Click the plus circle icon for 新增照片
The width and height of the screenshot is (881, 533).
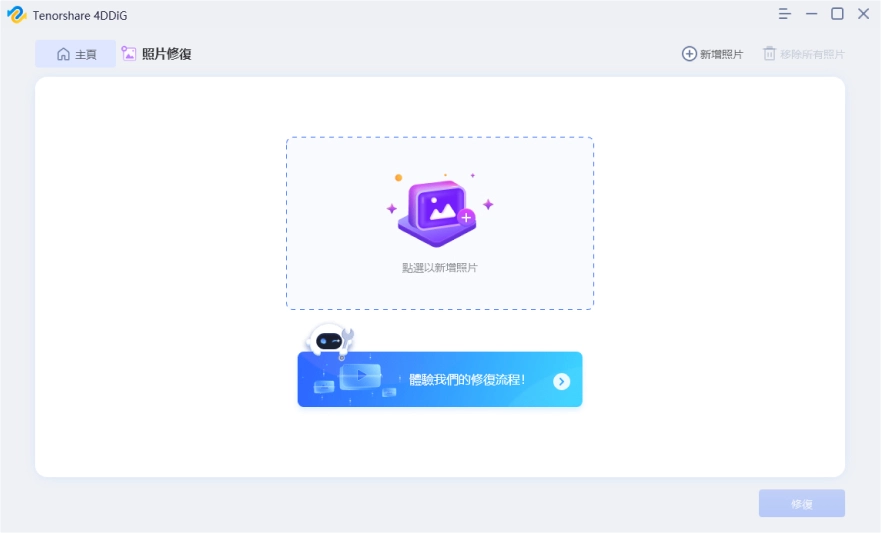(689, 54)
